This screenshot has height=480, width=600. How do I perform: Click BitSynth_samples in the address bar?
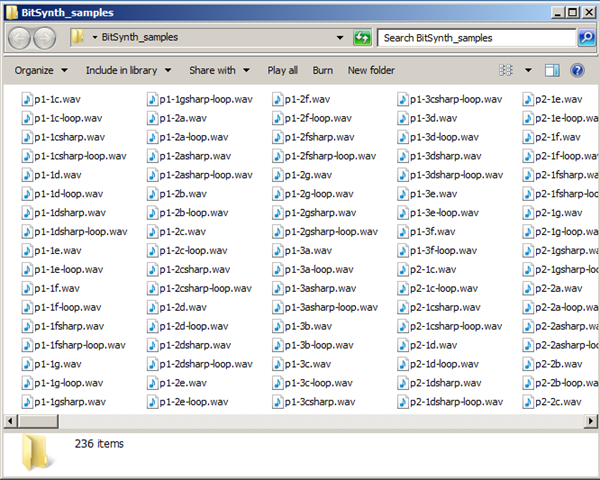pyautogui.click(x=140, y=37)
